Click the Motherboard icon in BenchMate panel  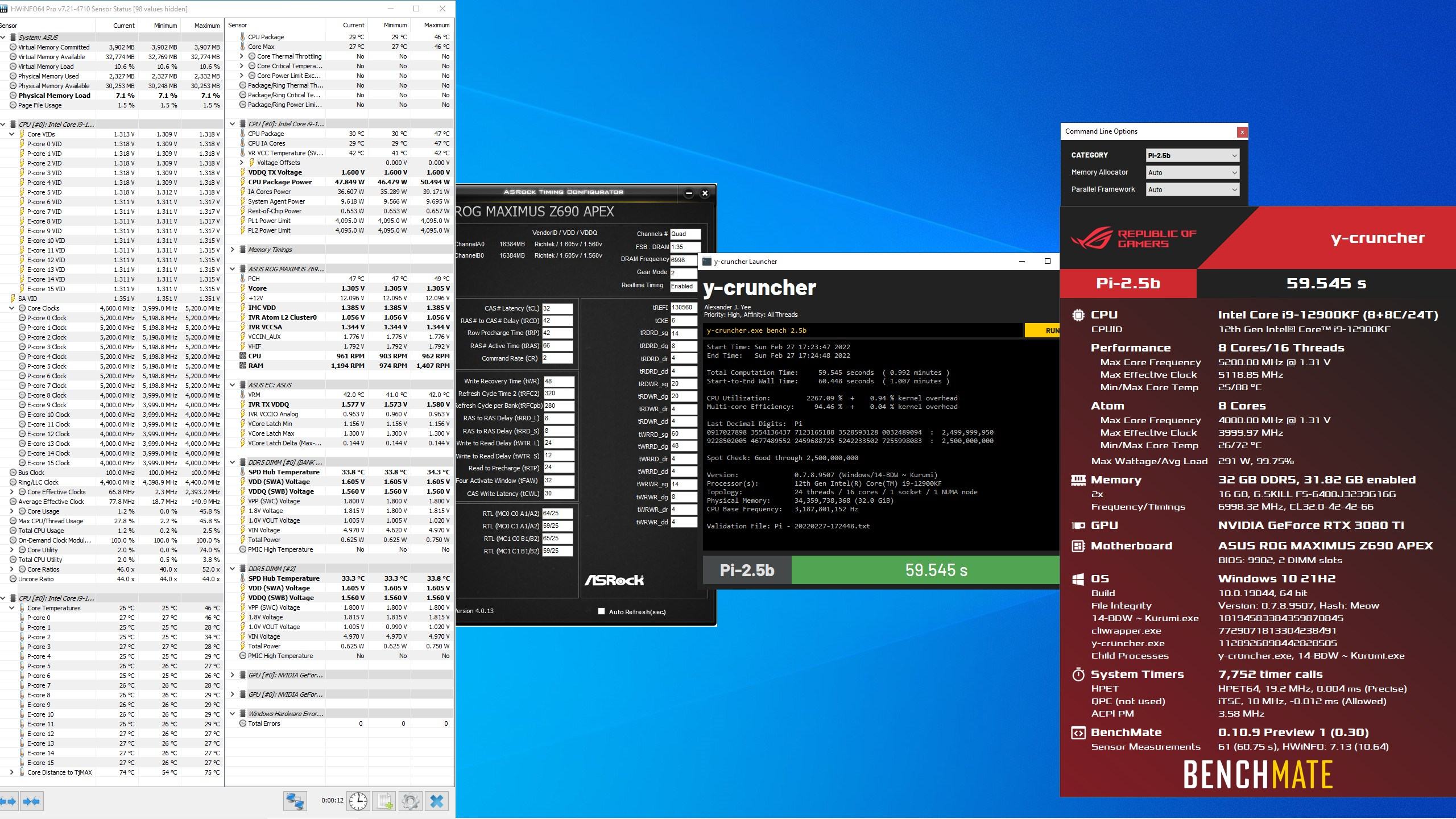click(x=1078, y=546)
